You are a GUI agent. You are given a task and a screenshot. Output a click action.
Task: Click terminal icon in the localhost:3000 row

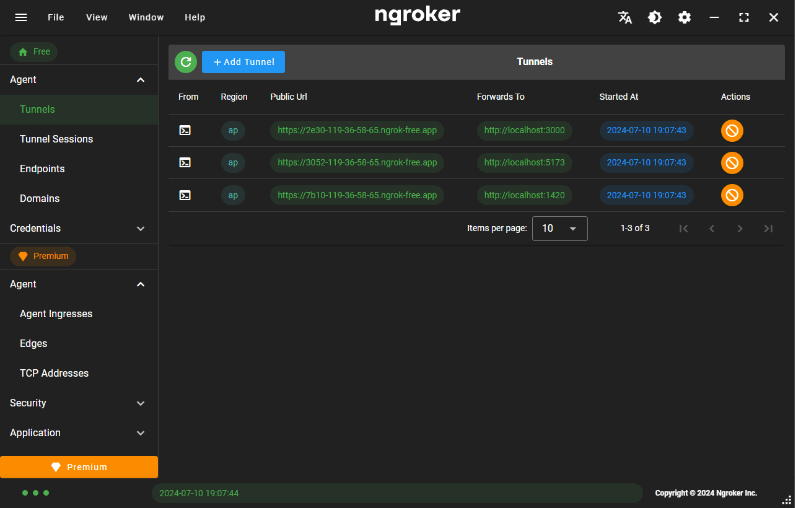(185, 130)
